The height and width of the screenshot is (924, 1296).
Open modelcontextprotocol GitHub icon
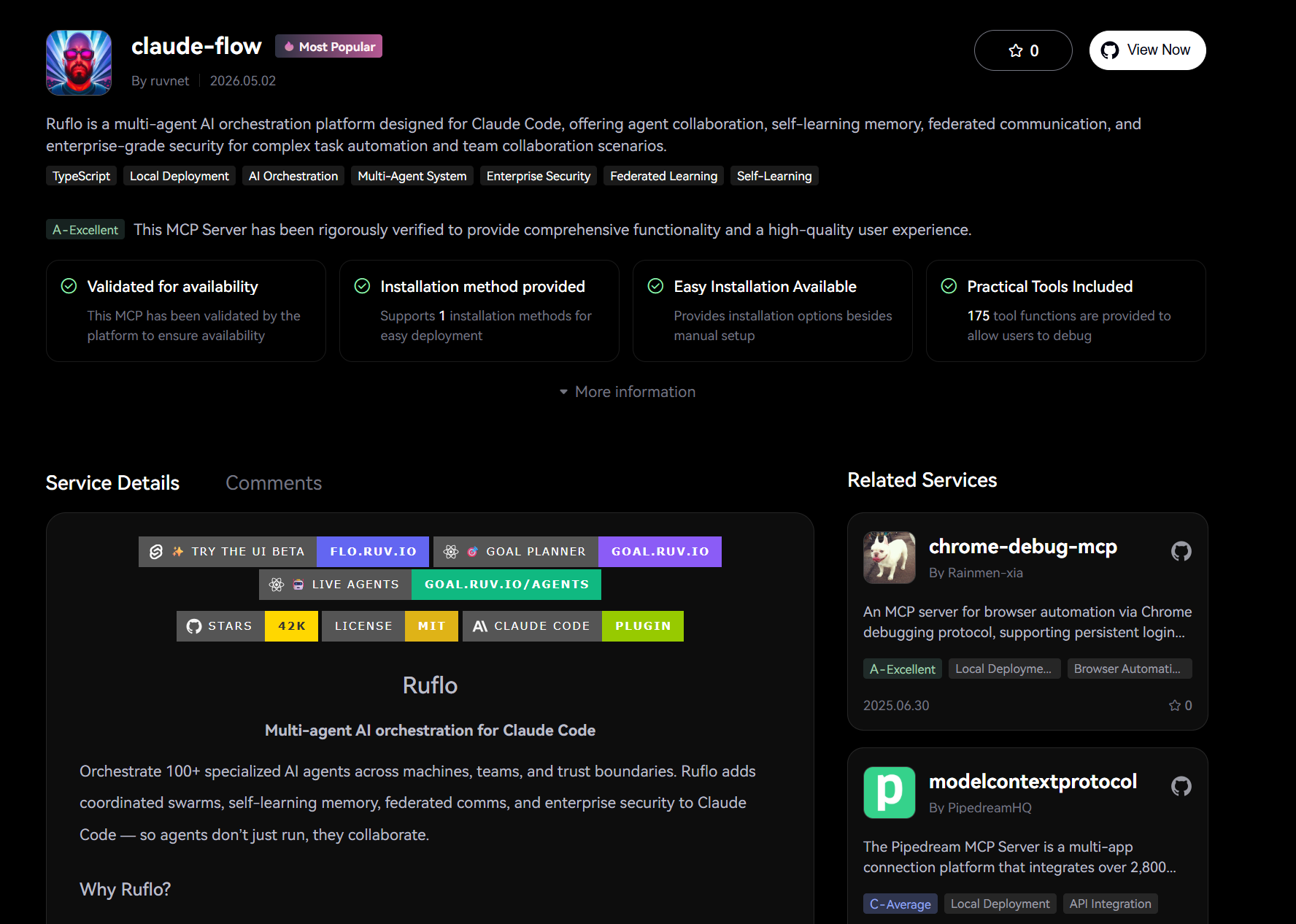(x=1181, y=786)
